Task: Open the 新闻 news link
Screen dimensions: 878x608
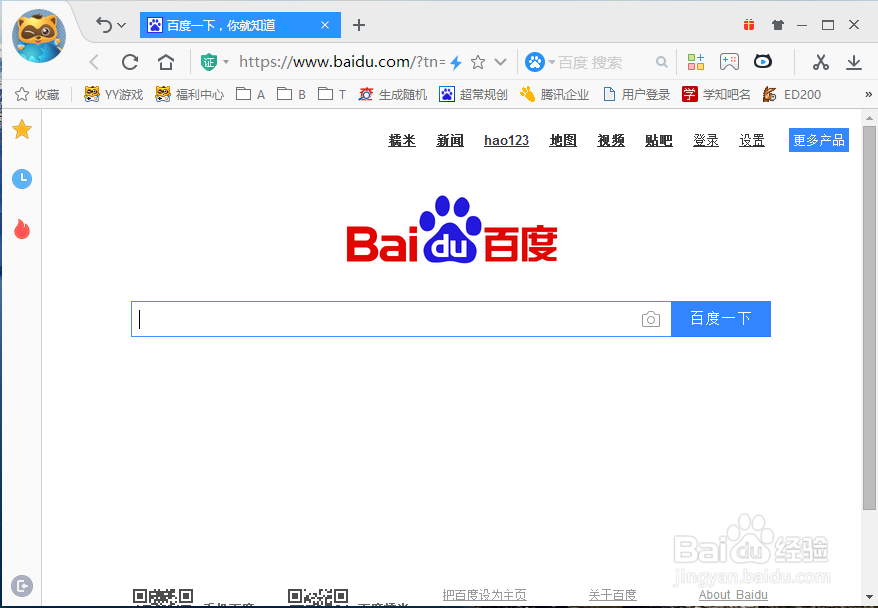Action: tap(450, 141)
